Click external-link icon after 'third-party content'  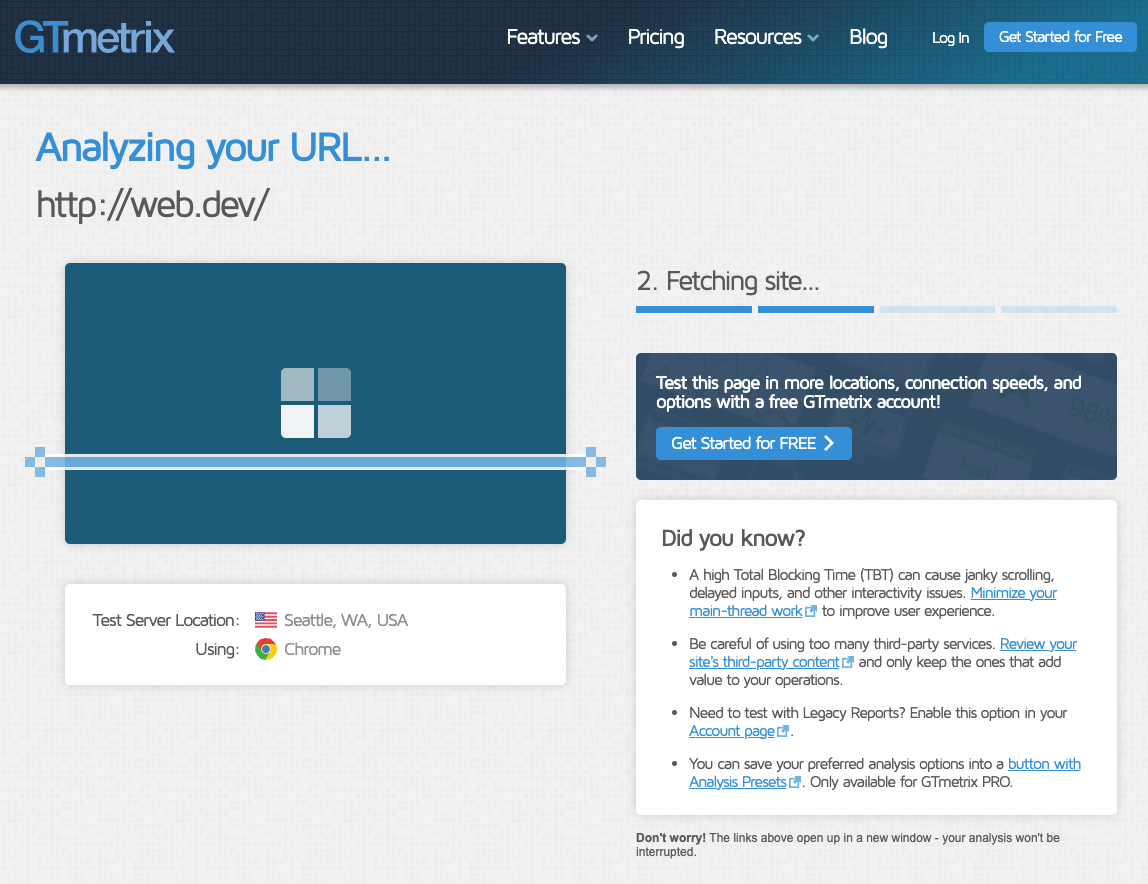pyautogui.click(x=848, y=662)
